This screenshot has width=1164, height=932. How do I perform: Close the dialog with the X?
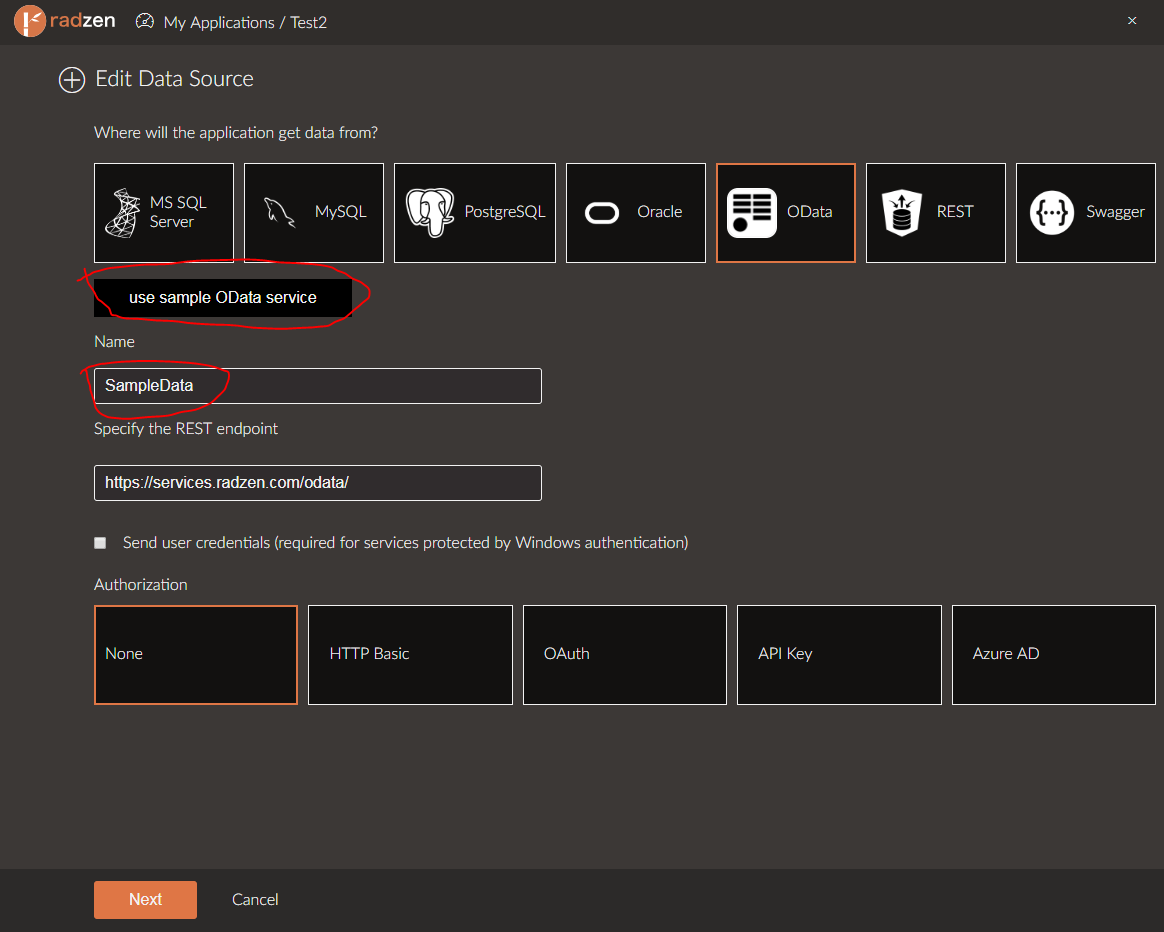(x=1132, y=21)
